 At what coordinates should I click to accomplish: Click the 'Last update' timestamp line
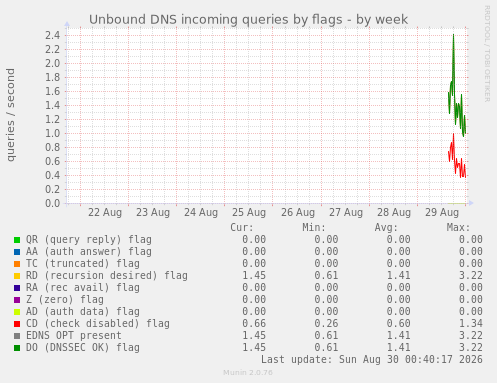[x=372, y=360]
